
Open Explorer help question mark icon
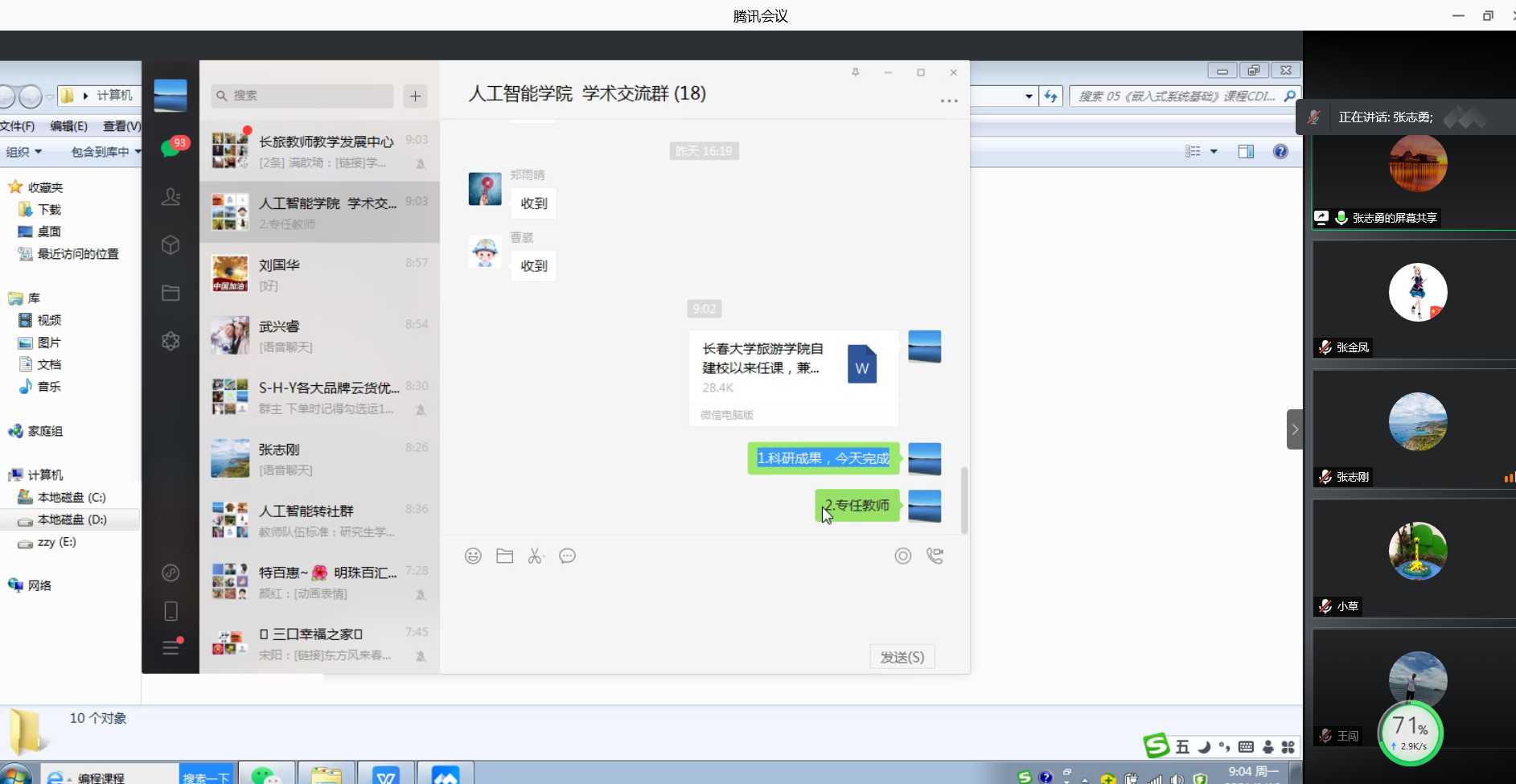pos(1280,151)
